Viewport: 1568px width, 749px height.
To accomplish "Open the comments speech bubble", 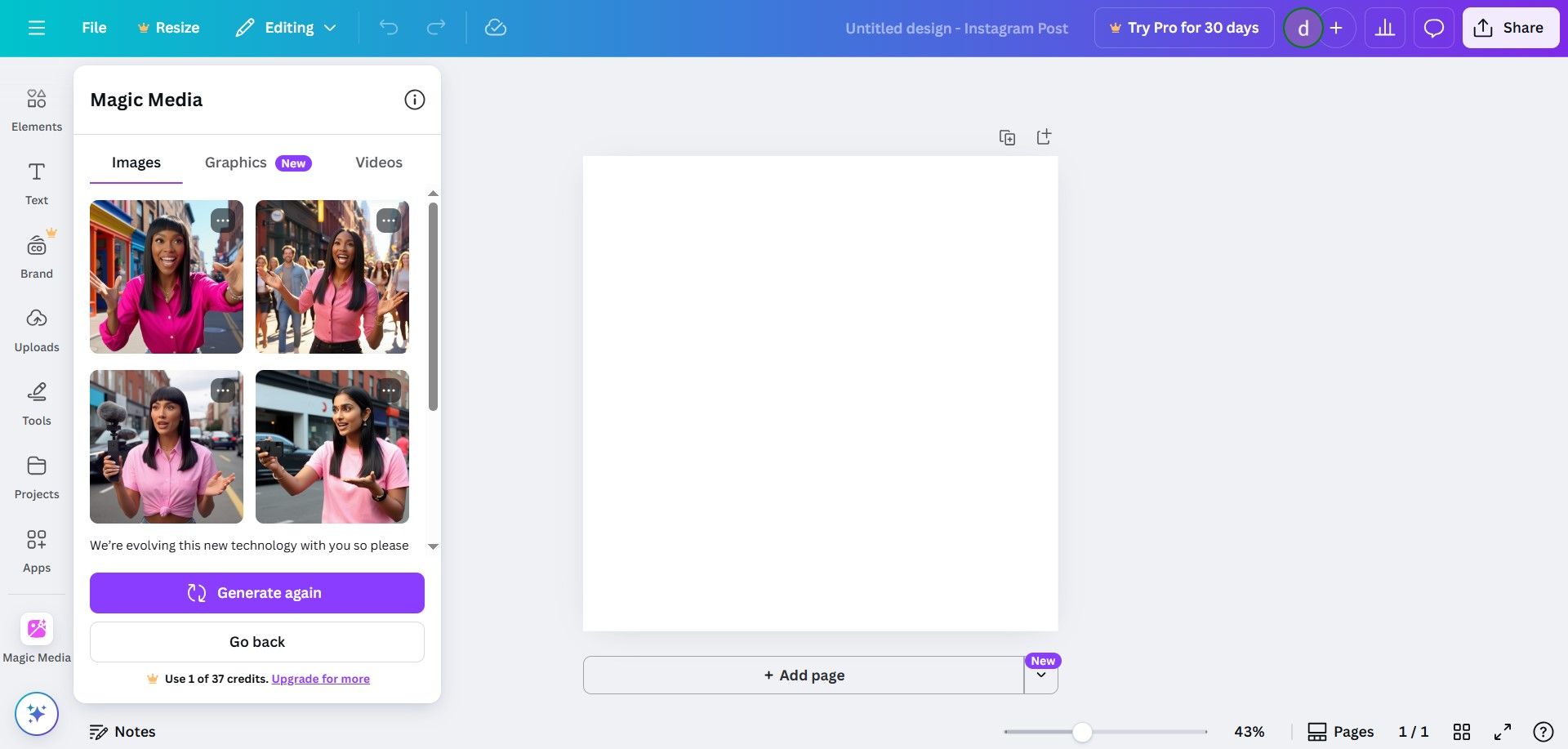I will click(1434, 29).
